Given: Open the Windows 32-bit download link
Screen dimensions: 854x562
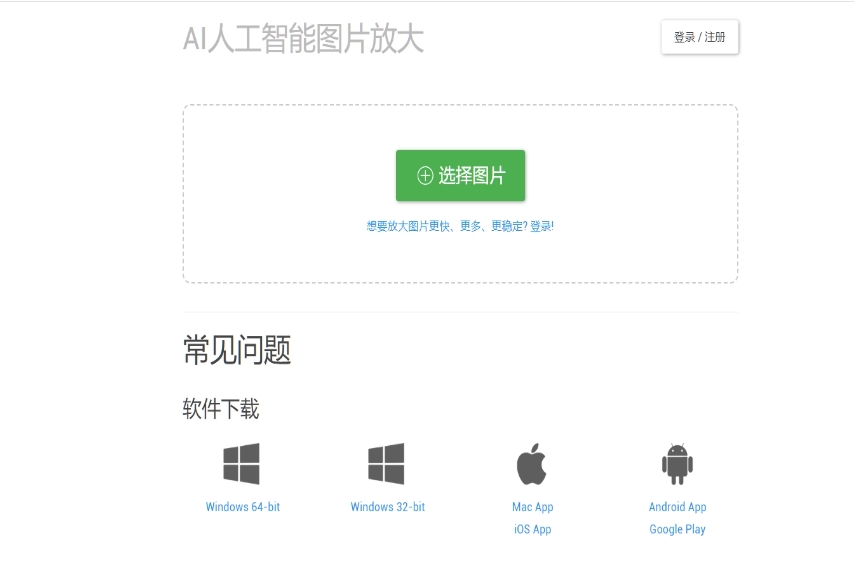Looking at the screenshot, I should pyautogui.click(x=388, y=506).
